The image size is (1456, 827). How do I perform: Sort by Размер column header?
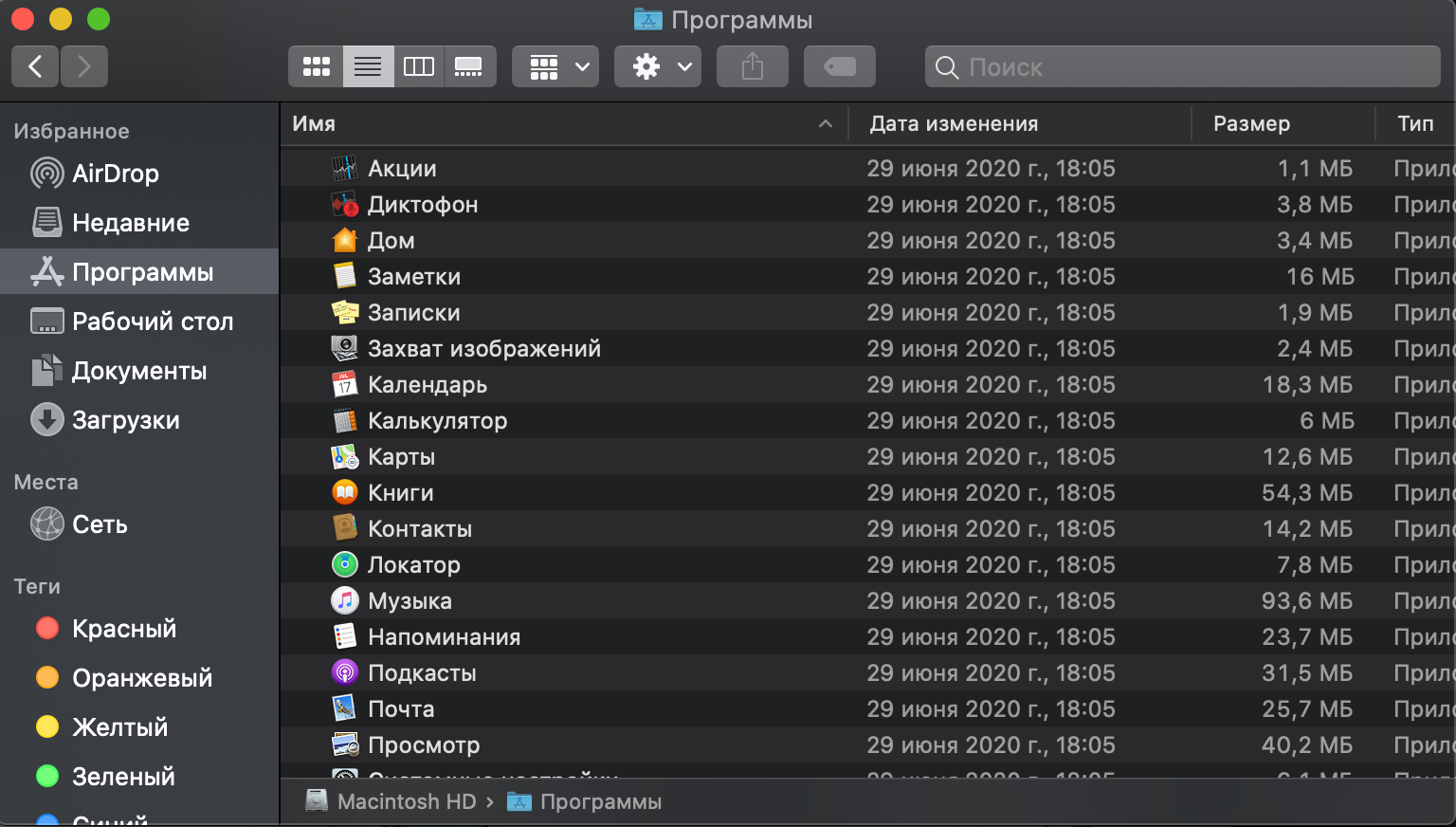pos(1283,124)
